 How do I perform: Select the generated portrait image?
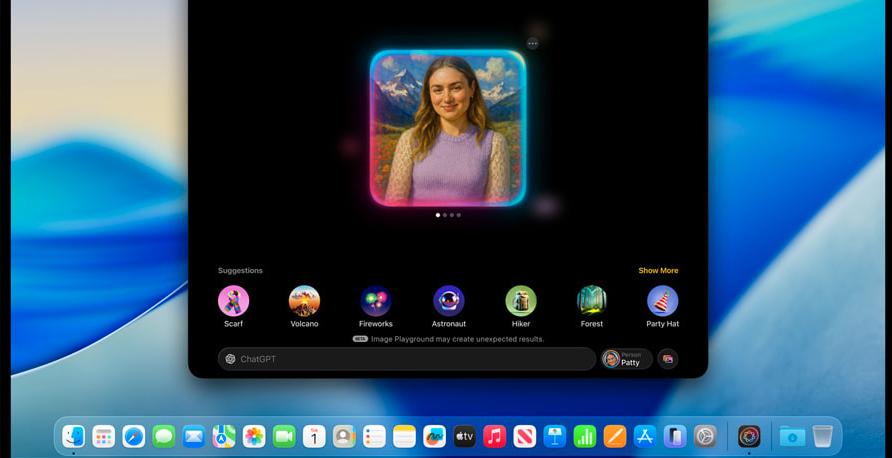(447, 128)
